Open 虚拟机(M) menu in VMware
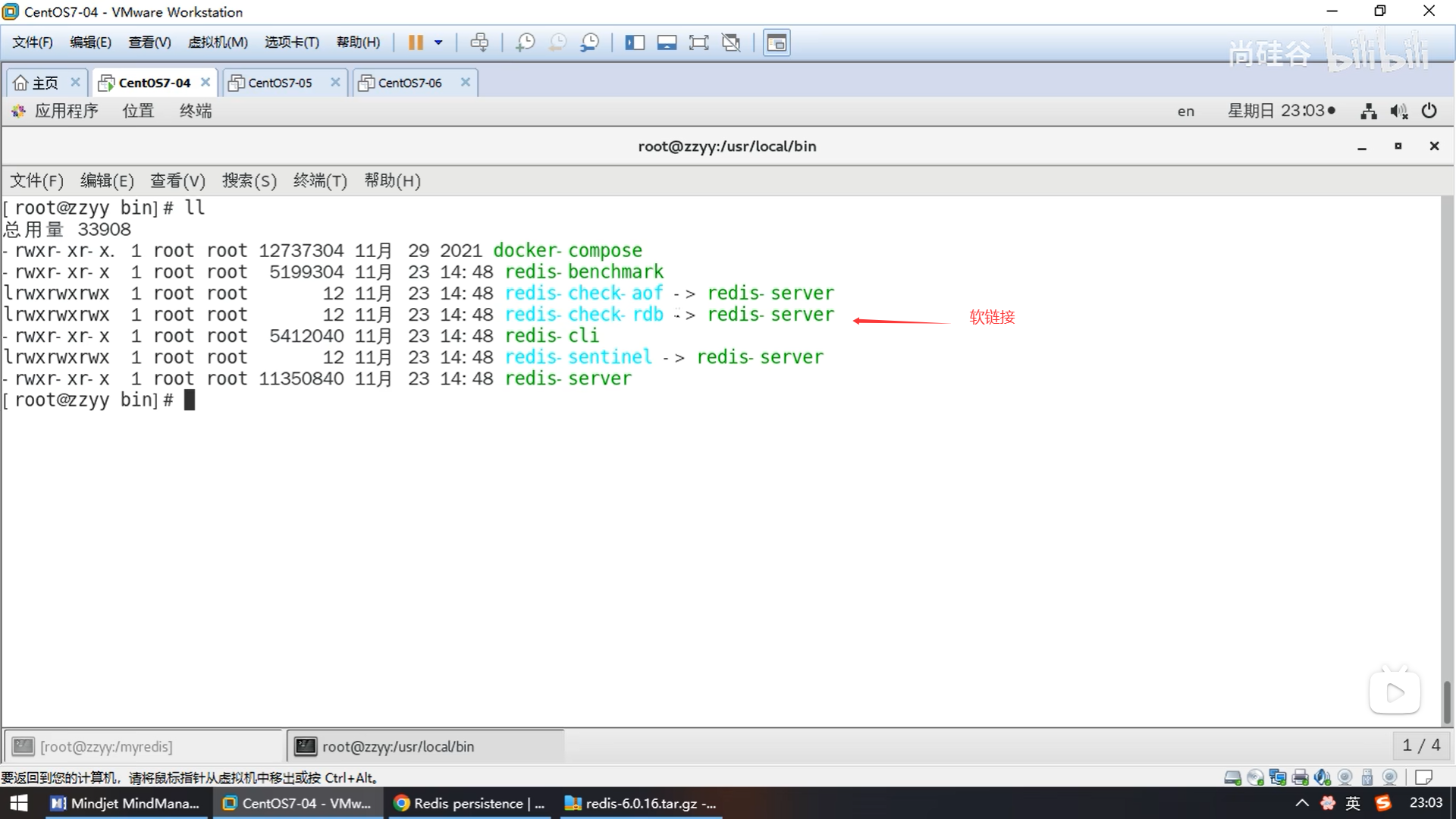 [x=218, y=42]
